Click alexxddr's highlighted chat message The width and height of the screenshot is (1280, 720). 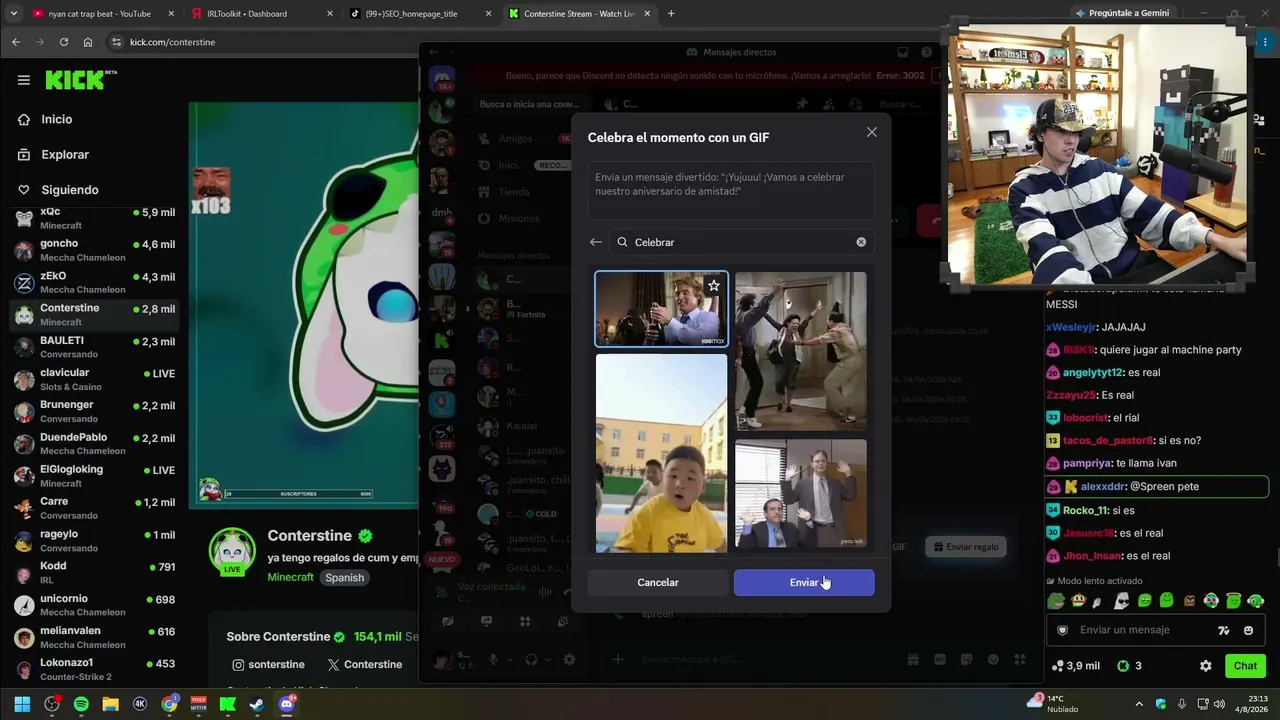point(1157,487)
